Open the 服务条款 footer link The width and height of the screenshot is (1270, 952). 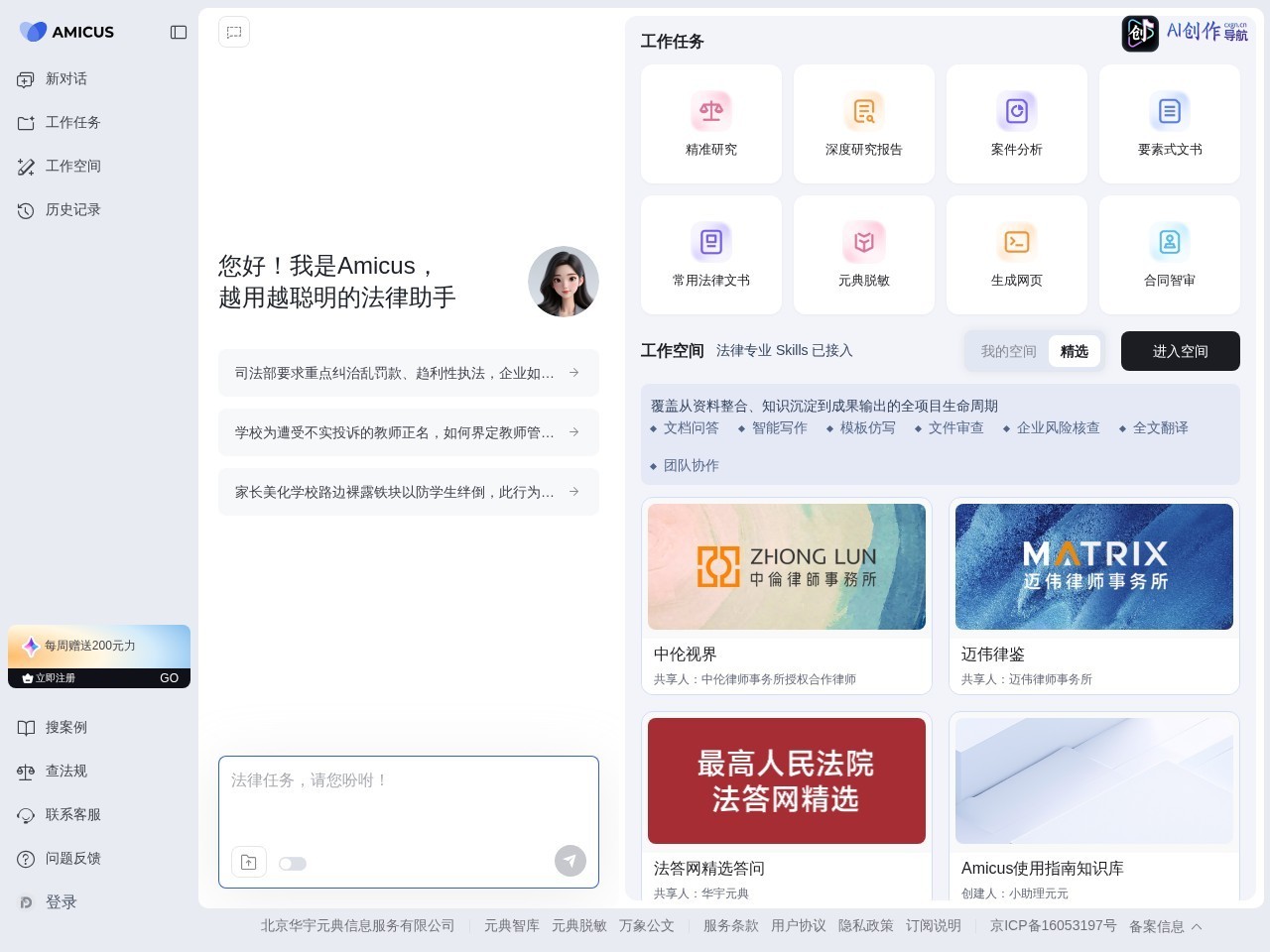[x=731, y=925]
